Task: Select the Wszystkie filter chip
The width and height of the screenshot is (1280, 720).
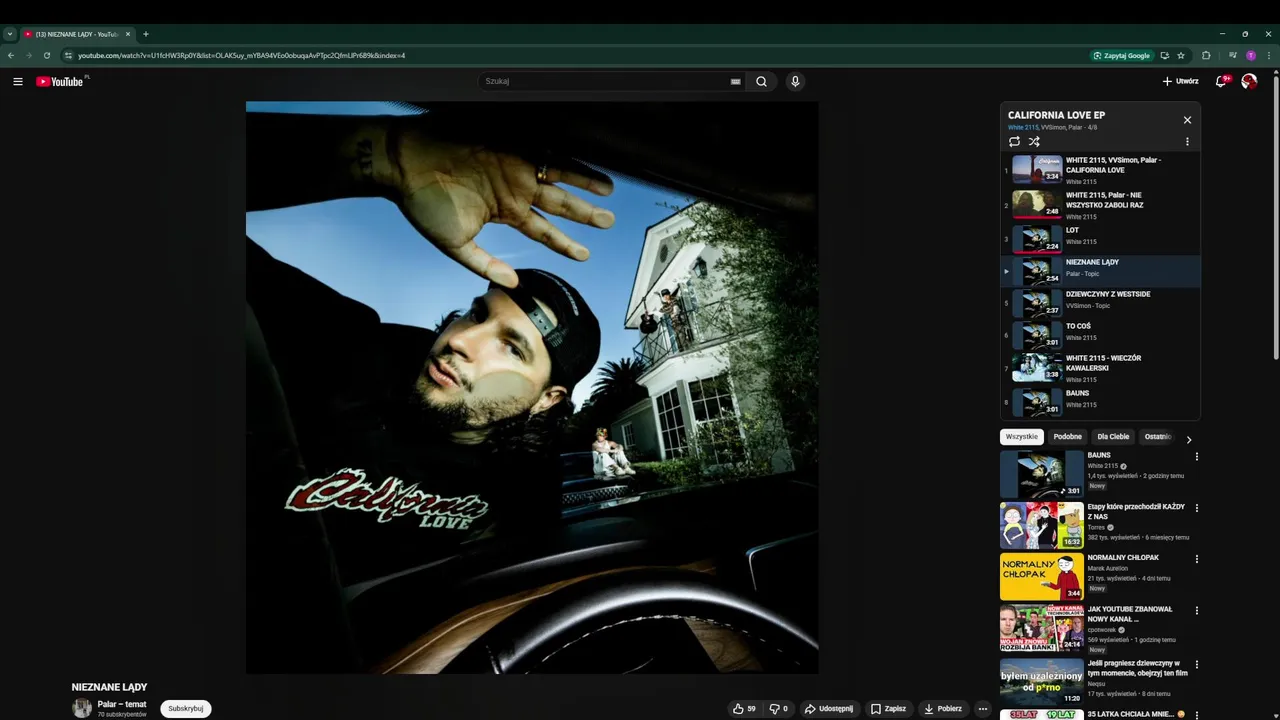Action: click(1022, 437)
